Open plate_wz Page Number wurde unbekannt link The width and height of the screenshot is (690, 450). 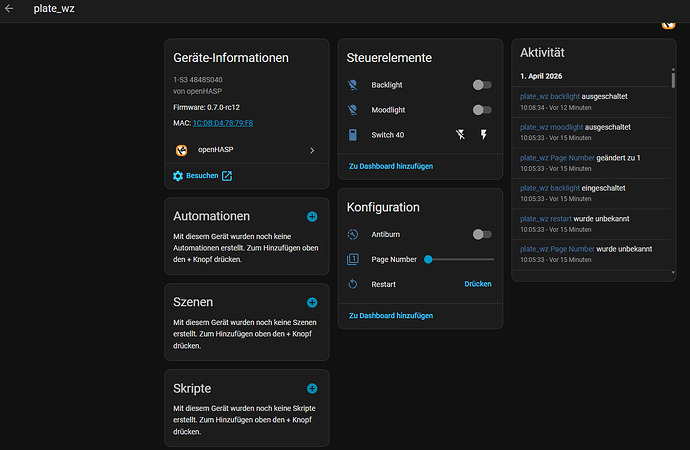[557, 249]
